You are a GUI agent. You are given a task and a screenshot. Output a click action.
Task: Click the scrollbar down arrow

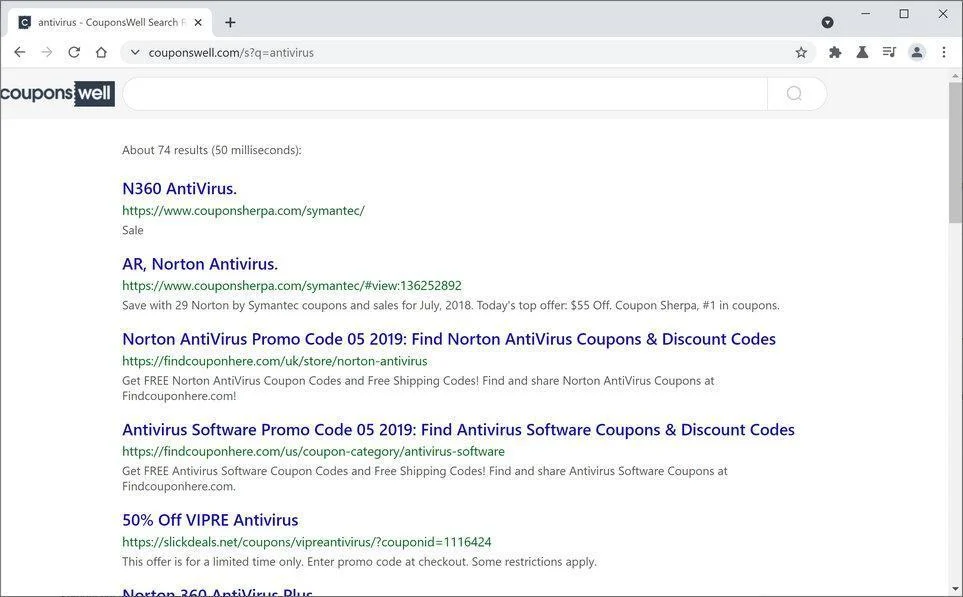coord(955,589)
